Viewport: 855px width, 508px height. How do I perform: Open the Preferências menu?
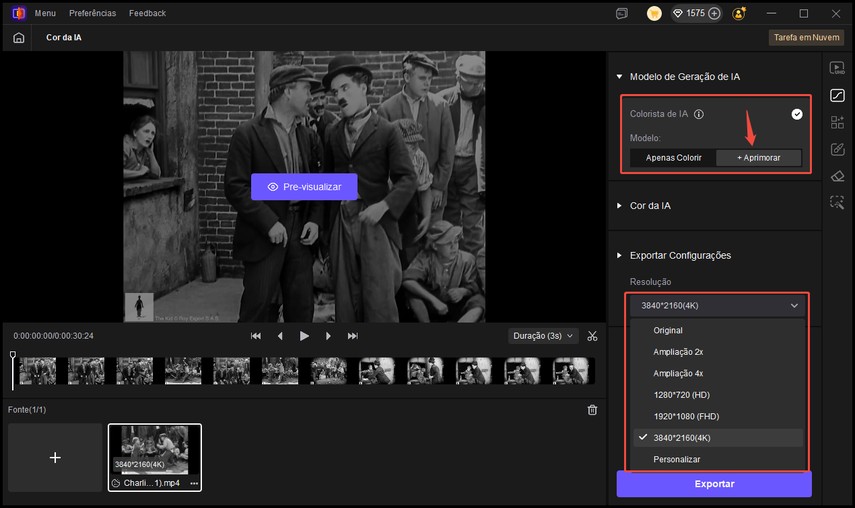[x=92, y=14]
